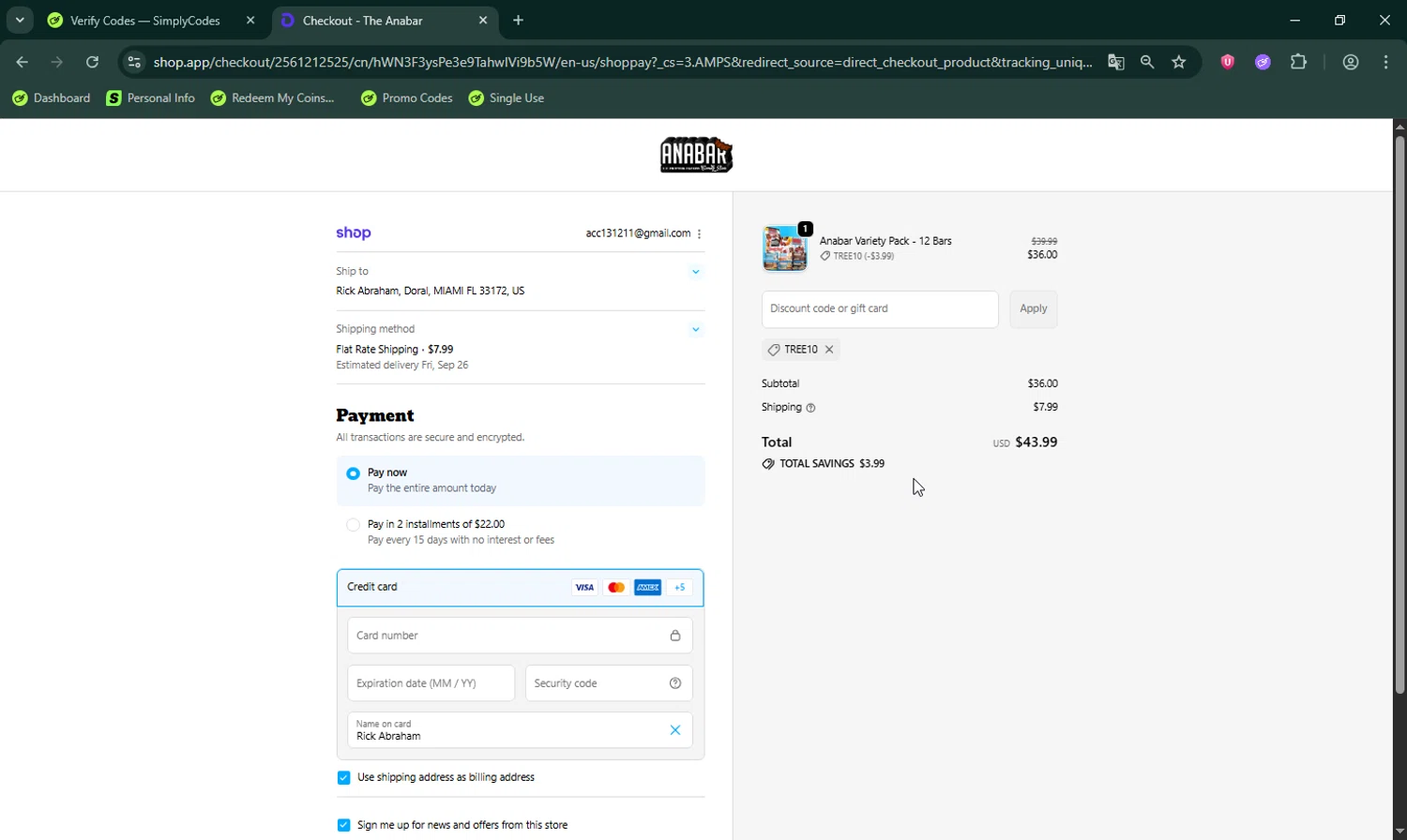Click the browser back arrow
This screenshot has height=840, width=1407.
point(22,62)
